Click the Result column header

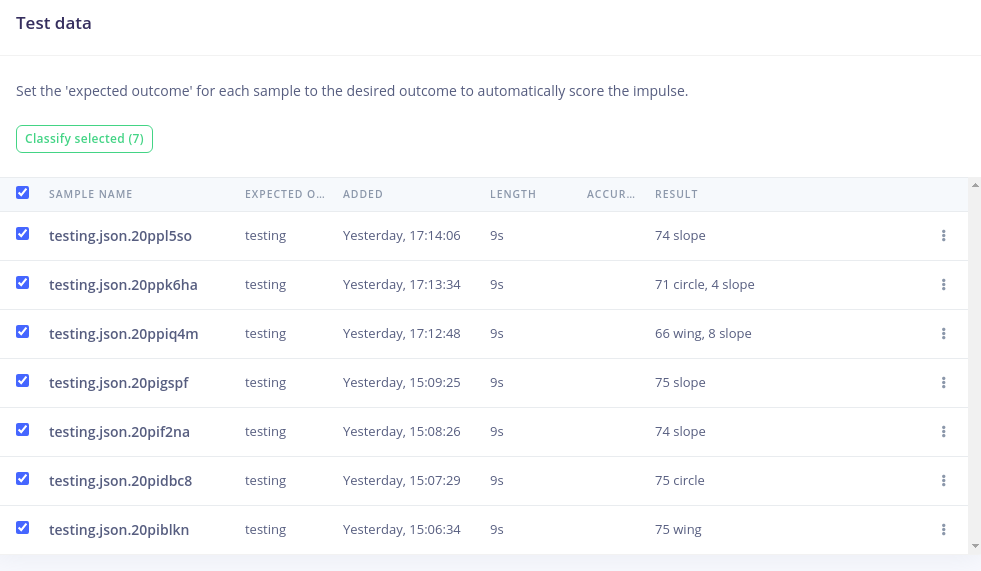(676, 195)
